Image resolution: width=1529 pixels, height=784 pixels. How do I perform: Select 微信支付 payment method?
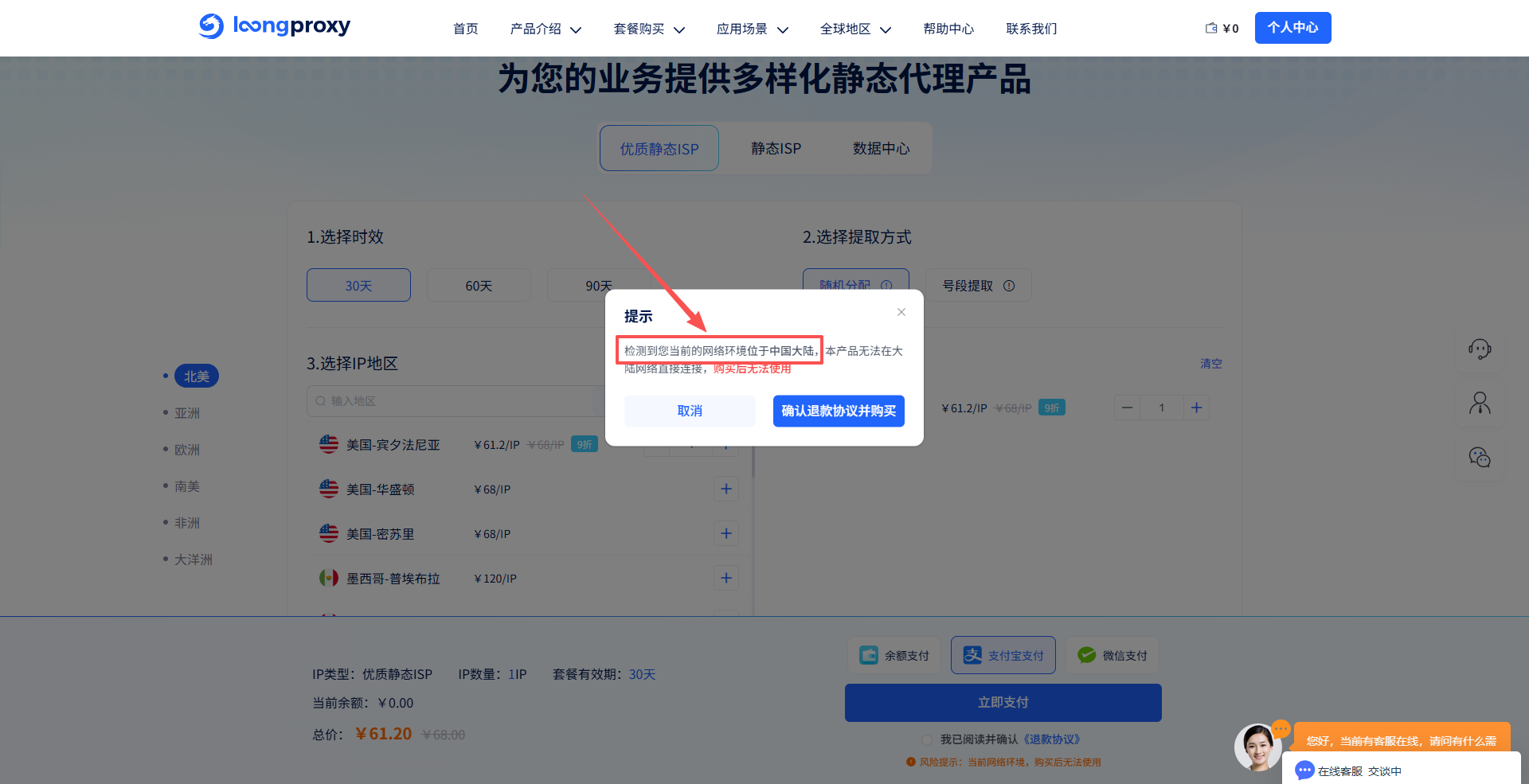[x=1113, y=655]
